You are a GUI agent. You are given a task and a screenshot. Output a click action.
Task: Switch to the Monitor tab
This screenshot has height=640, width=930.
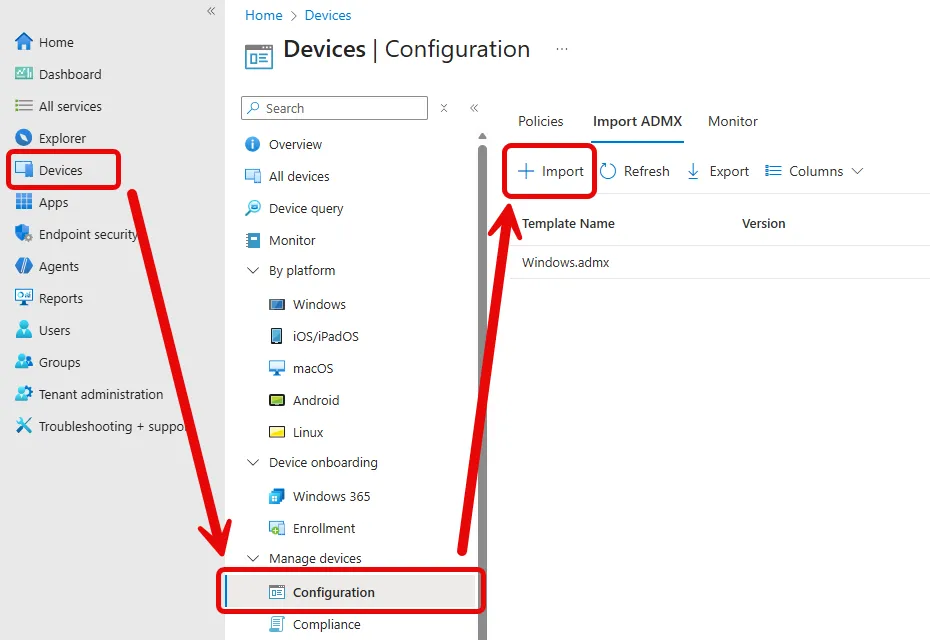coord(732,121)
